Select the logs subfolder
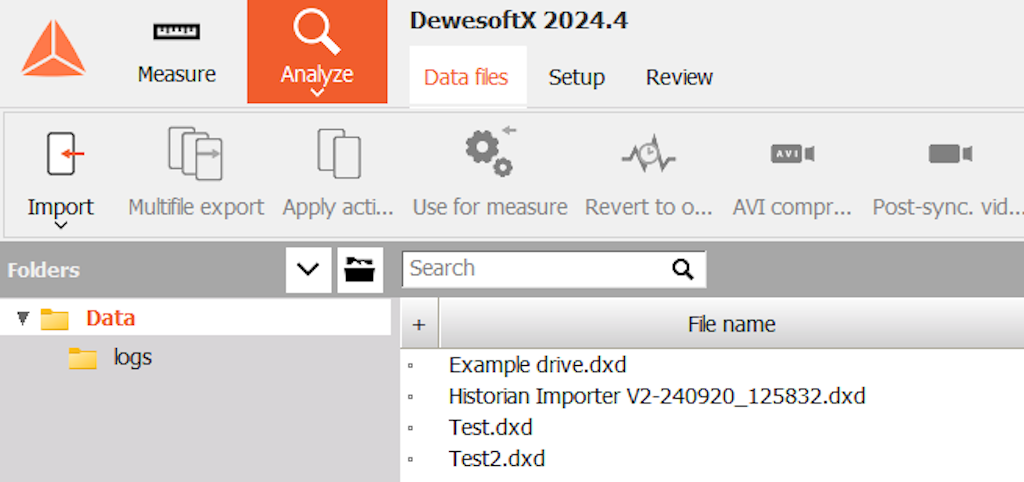This screenshot has width=1024, height=482. click(133, 357)
